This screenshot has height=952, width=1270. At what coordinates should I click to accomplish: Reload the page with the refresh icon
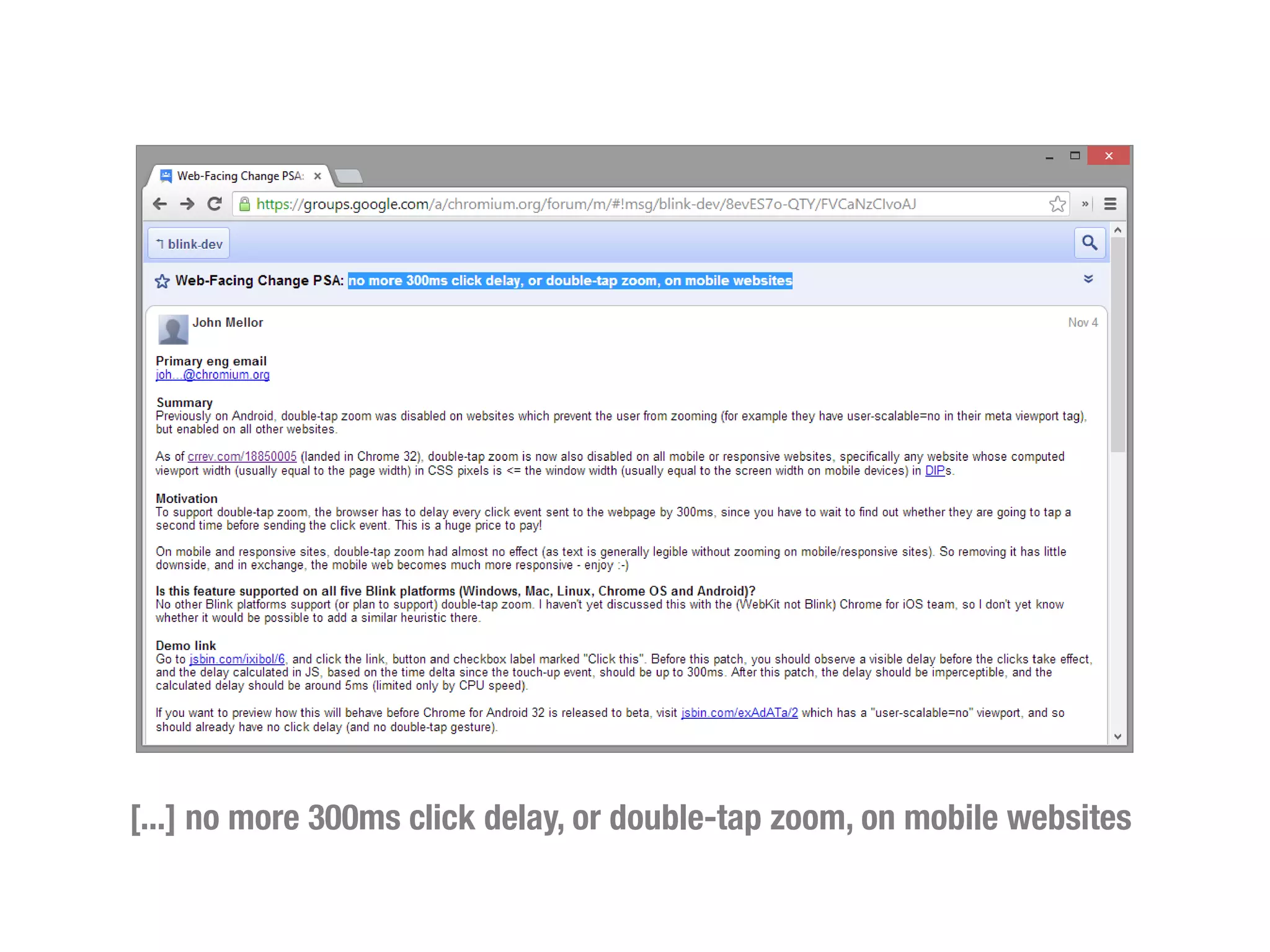[215, 204]
